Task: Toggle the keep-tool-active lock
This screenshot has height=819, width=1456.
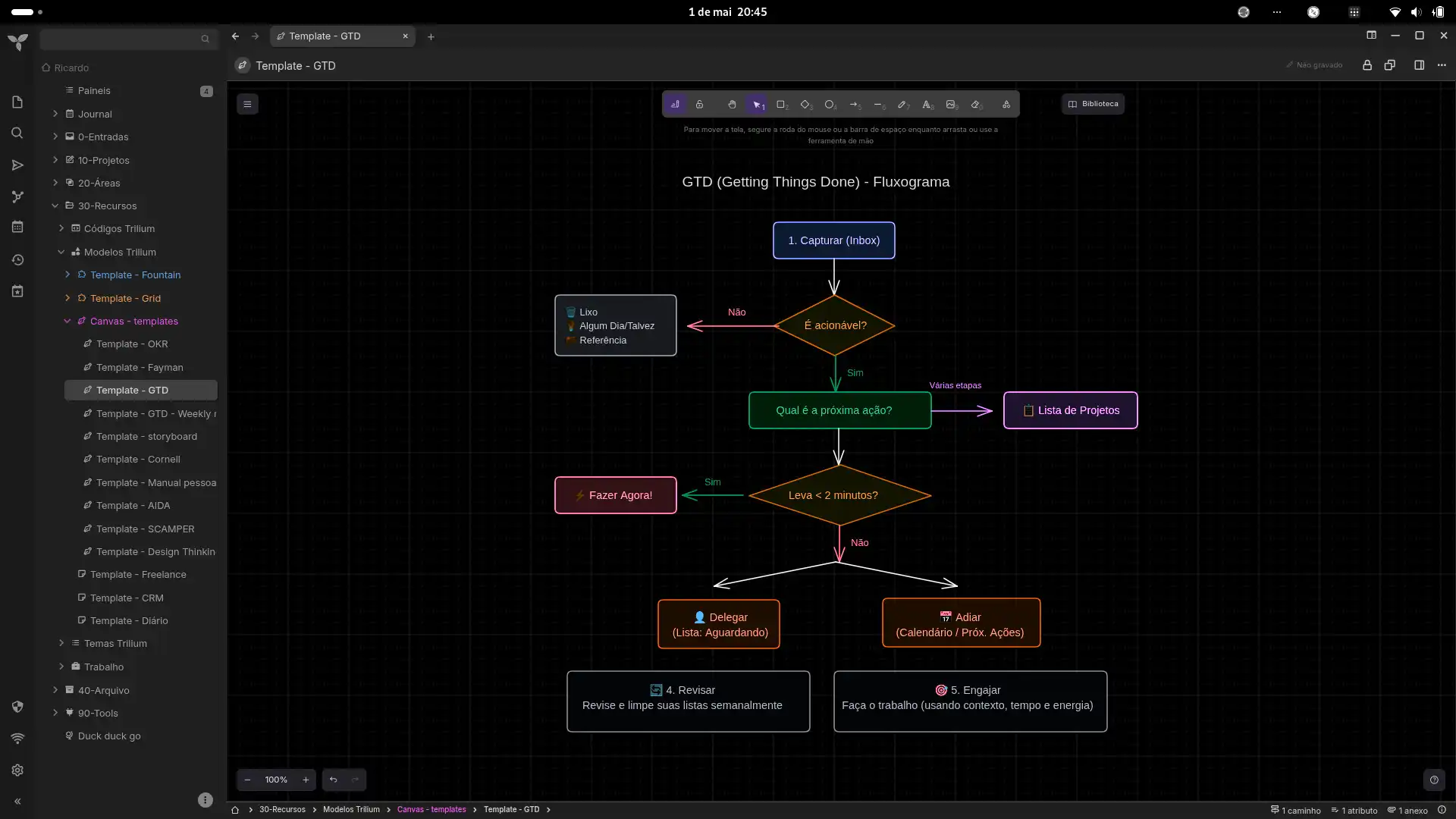Action: (700, 105)
